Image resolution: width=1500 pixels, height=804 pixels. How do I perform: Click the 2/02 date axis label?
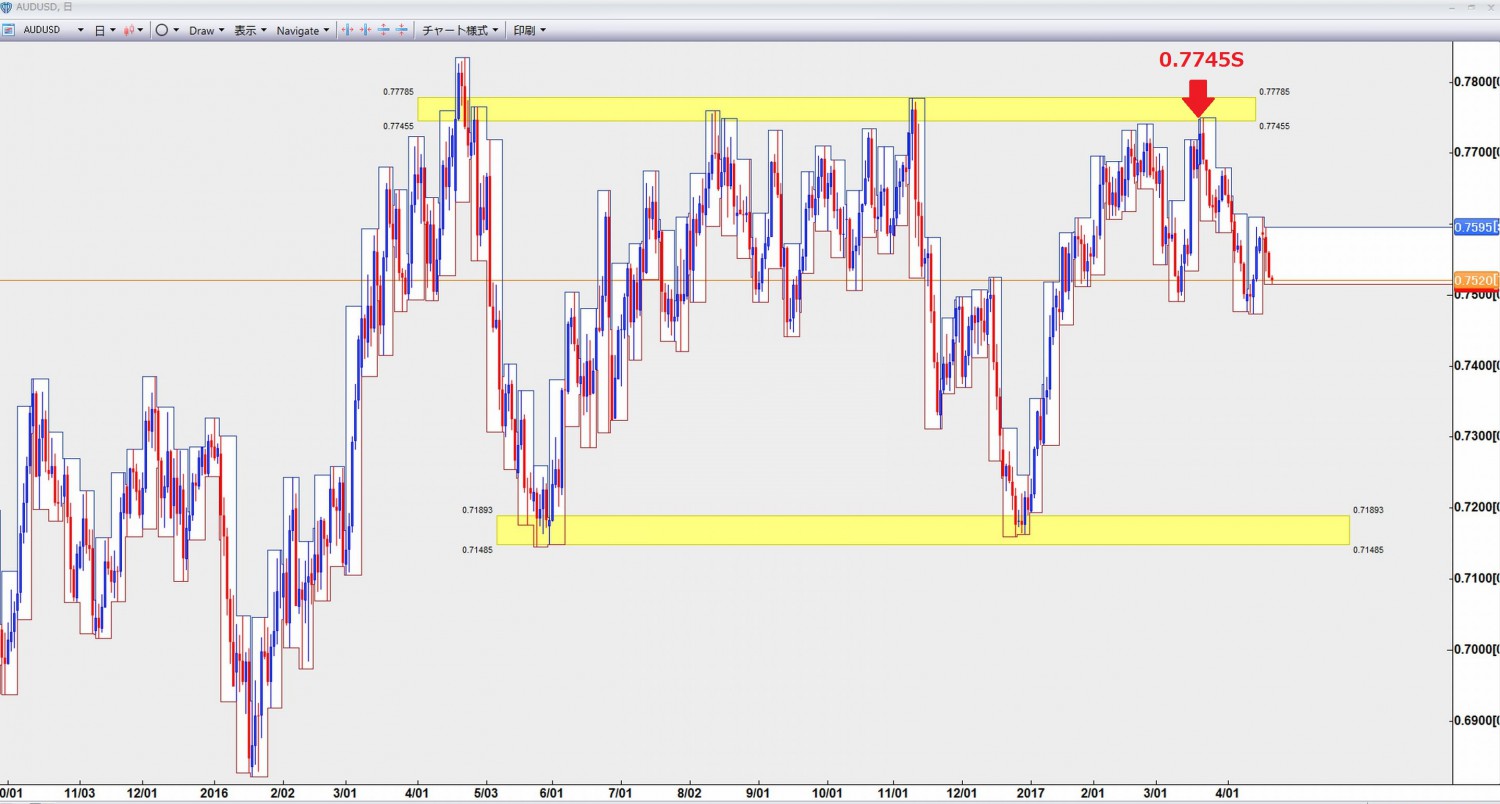[283, 791]
